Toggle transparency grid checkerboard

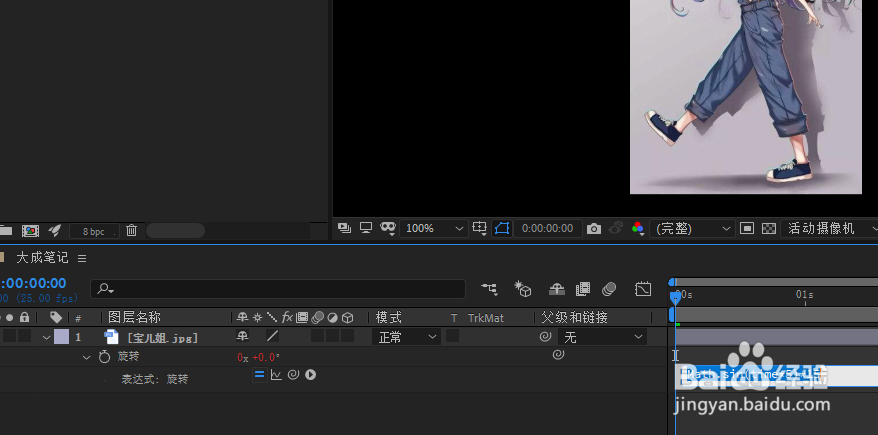(x=769, y=228)
